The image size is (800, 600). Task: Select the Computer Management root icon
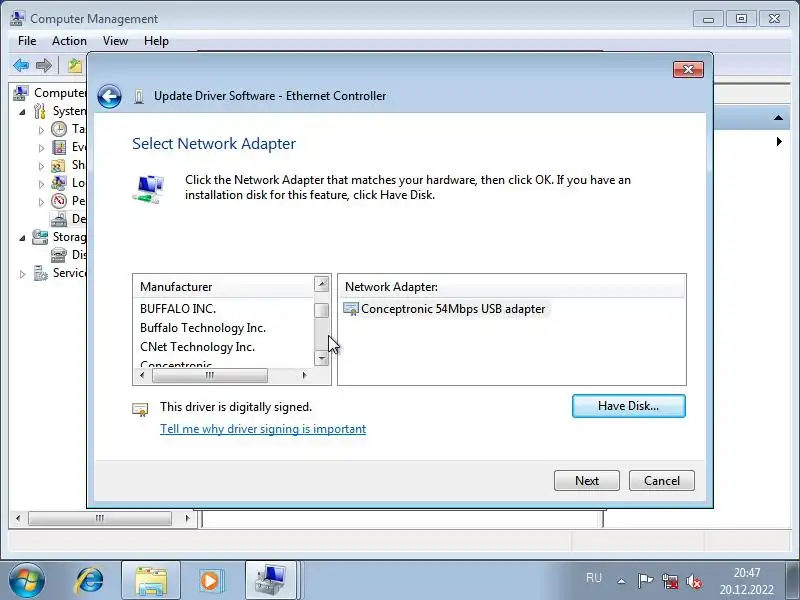pos(20,93)
